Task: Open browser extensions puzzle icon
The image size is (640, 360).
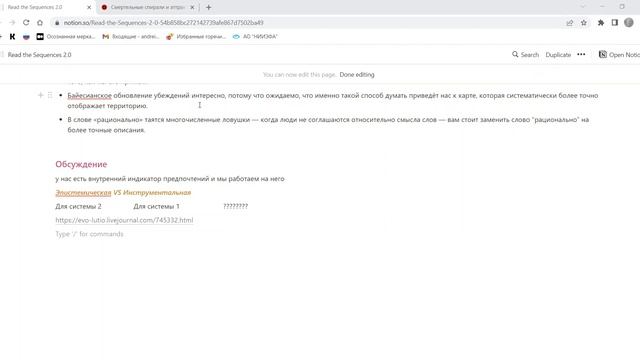Action: coord(601,23)
